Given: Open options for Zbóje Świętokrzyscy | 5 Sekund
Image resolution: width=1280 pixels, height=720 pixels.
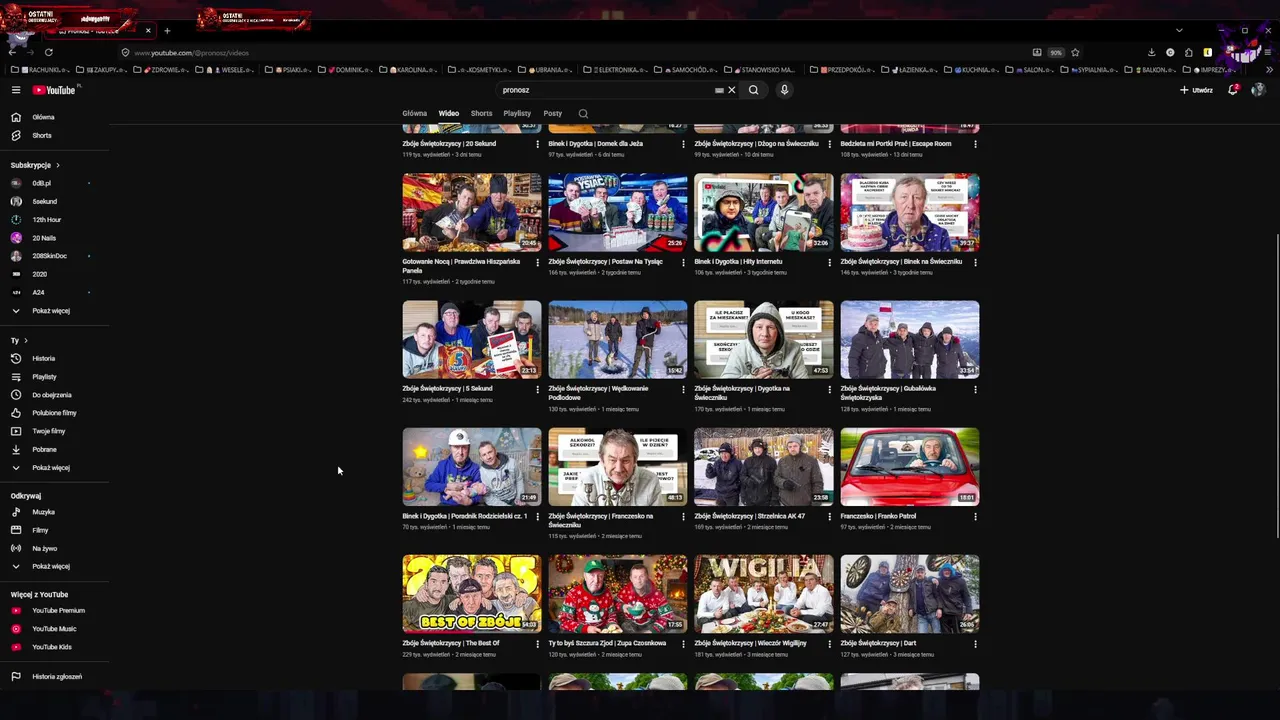Looking at the screenshot, I should click(537, 389).
